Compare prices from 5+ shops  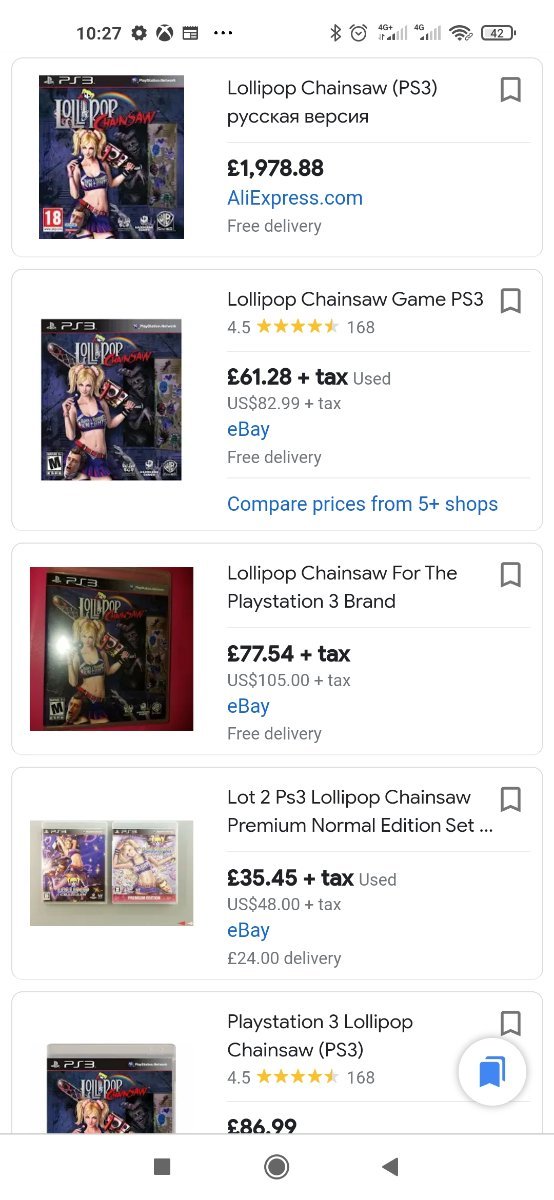point(362,504)
